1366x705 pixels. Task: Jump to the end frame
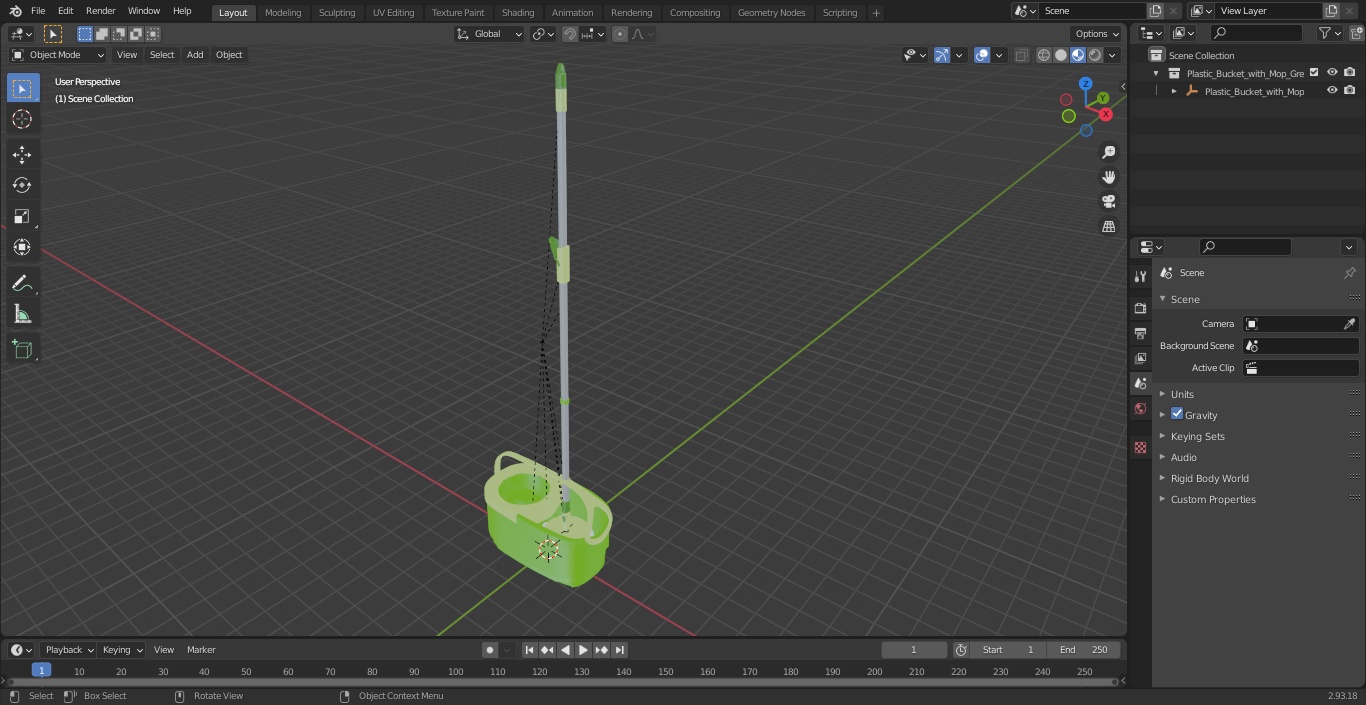click(619, 649)
